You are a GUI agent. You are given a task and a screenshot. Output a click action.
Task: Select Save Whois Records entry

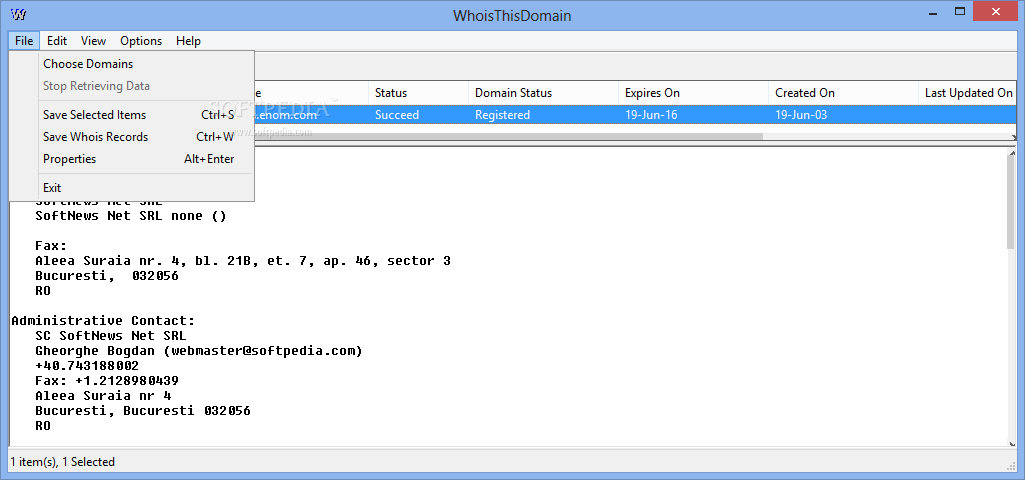click(x=131, y=137)
